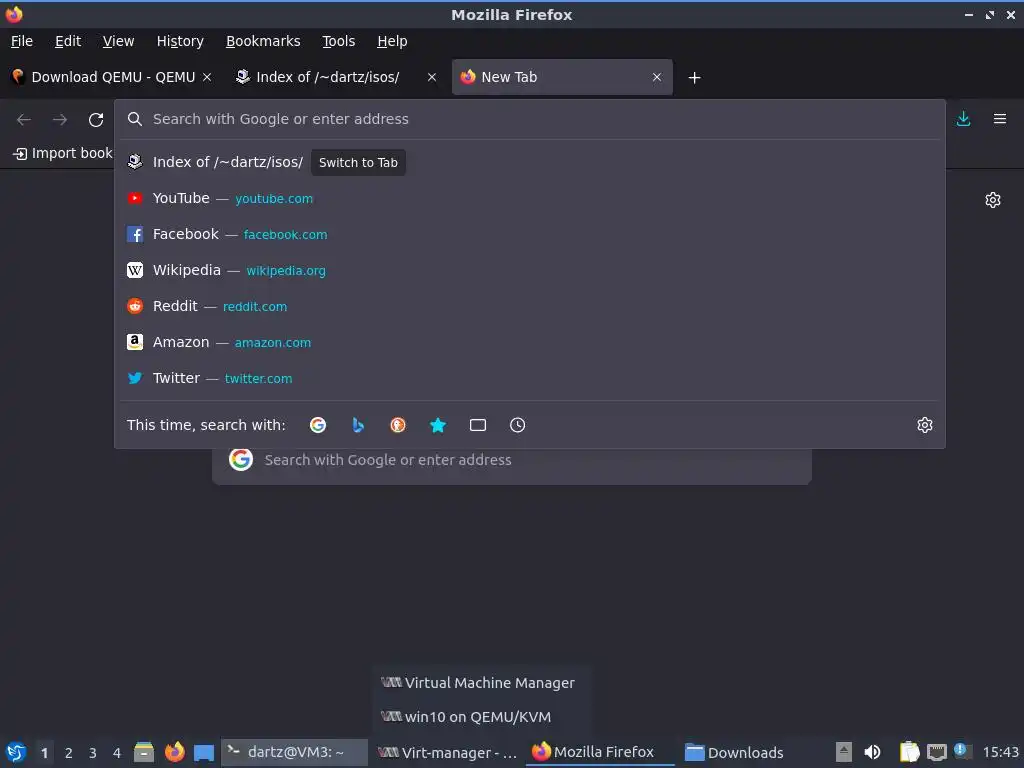Open dartz@VM3 terminal taskbar item

pyautogui.click(x=295, y=752)
